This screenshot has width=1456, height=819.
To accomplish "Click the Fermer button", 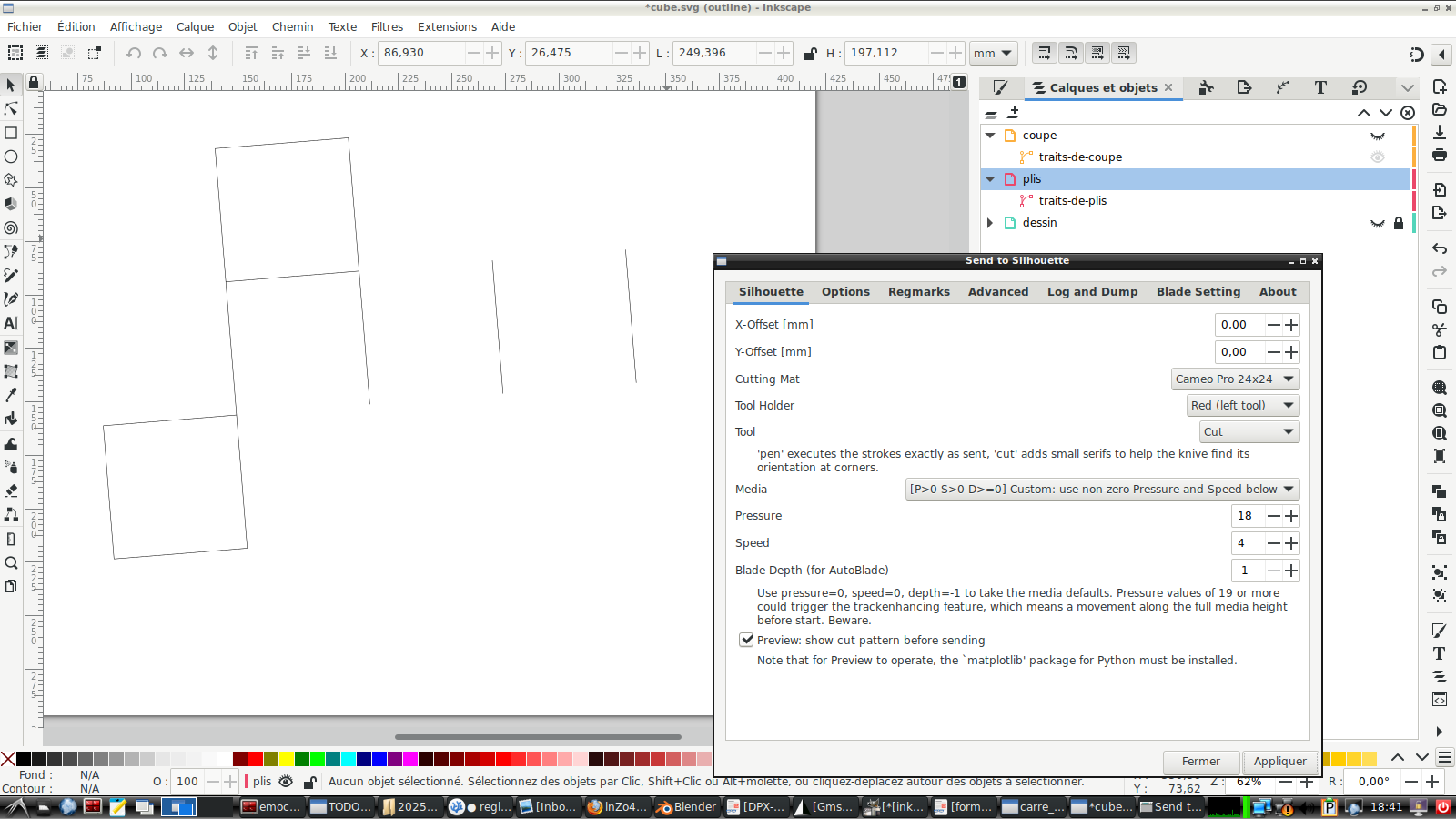I will [x=1200, y=762].
